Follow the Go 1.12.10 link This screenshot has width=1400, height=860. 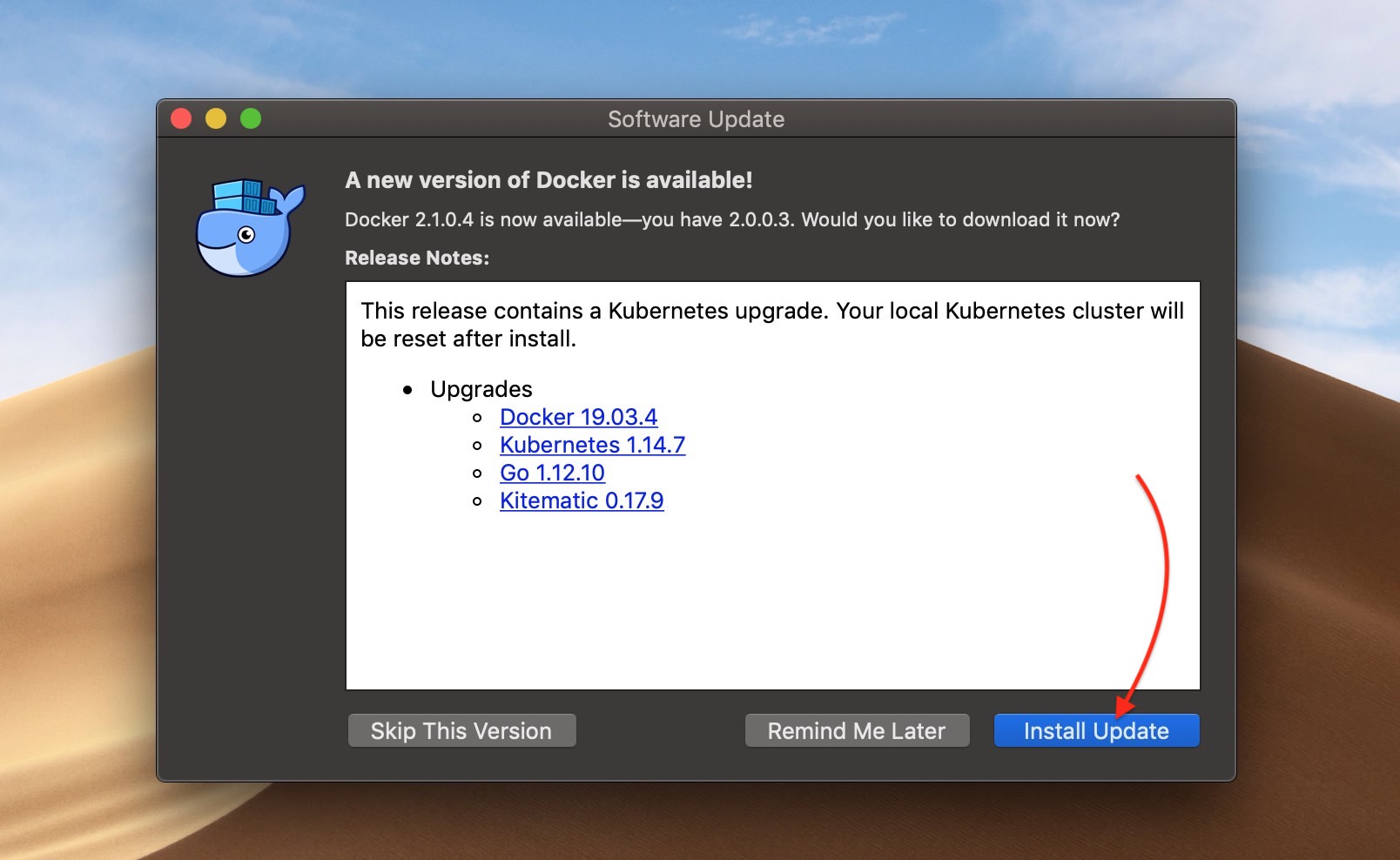pos(552,473)
